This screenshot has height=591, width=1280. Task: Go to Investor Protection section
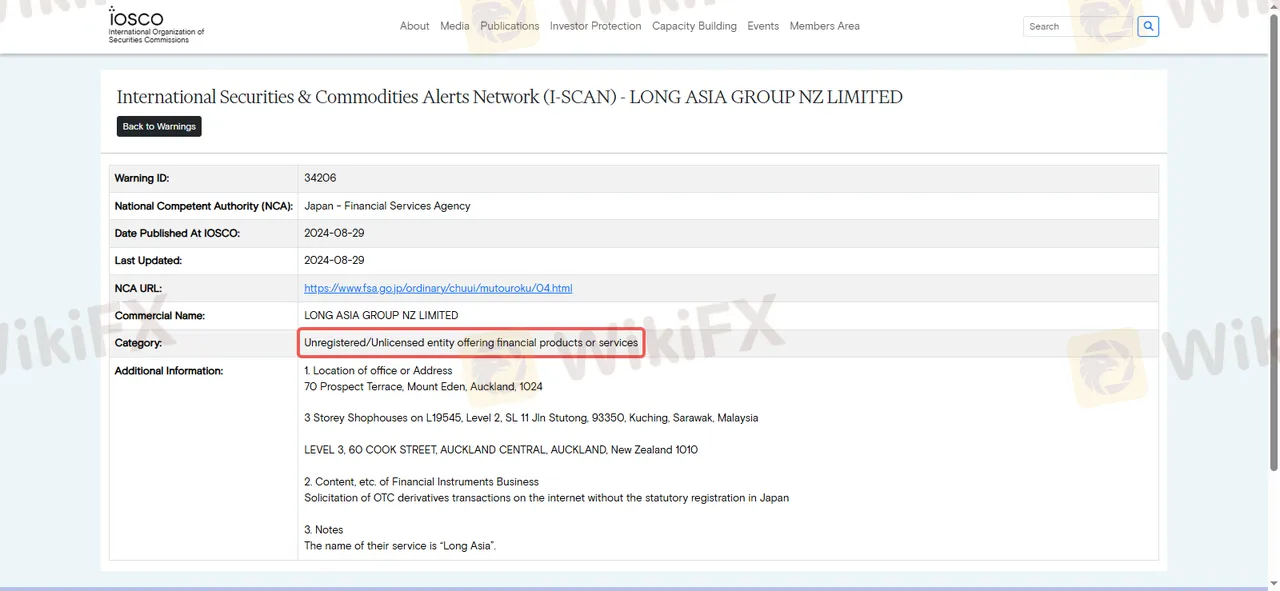pos(595,26)
